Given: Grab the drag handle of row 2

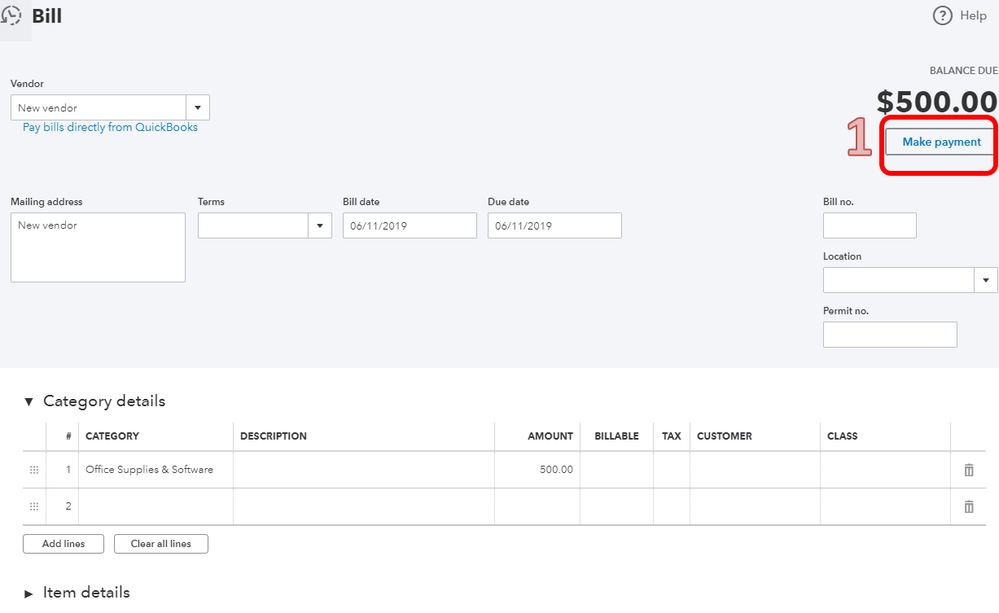Looking at the screenshot, I should [34, 507].
